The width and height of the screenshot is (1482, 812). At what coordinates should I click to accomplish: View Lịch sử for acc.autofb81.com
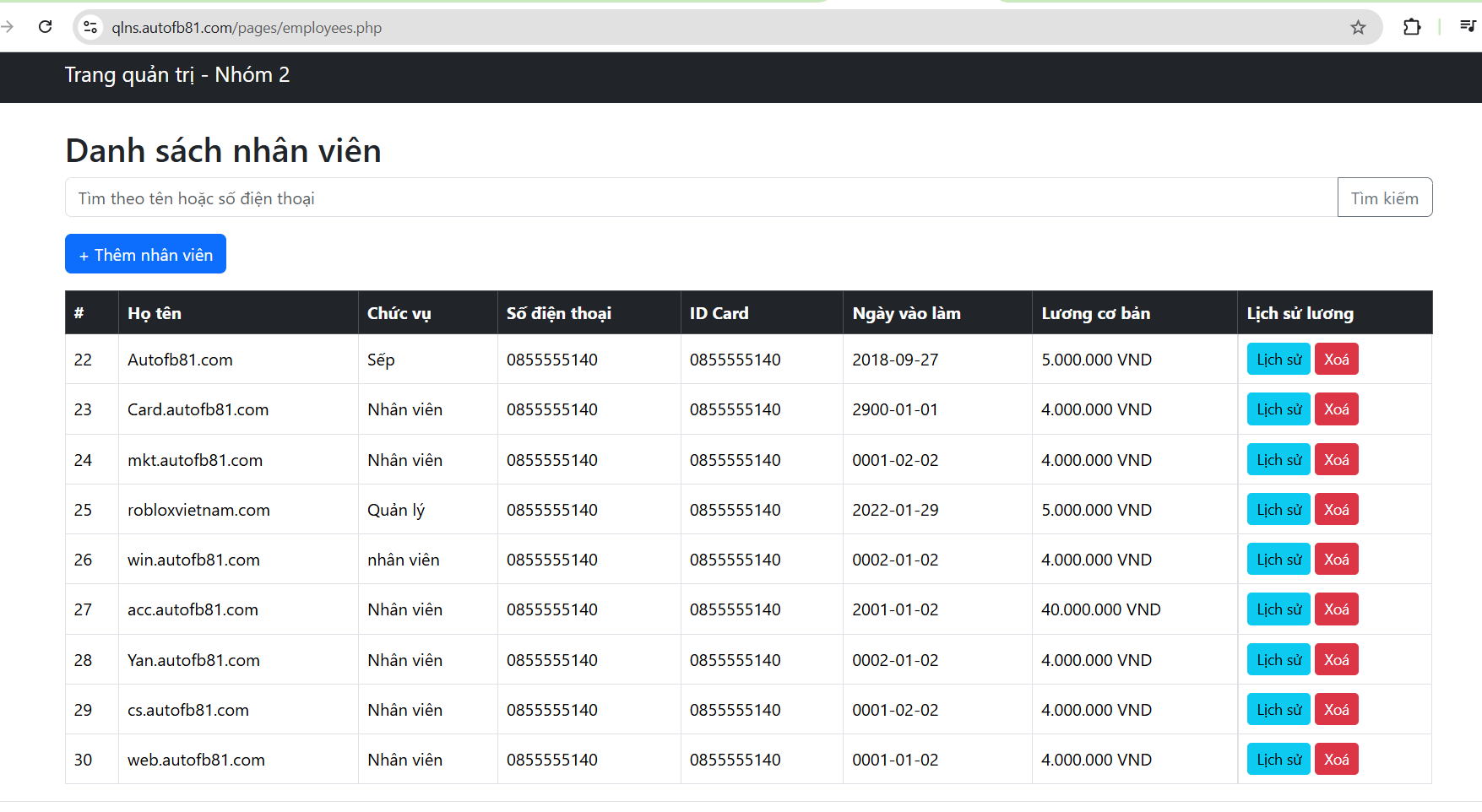point(1278,609)
